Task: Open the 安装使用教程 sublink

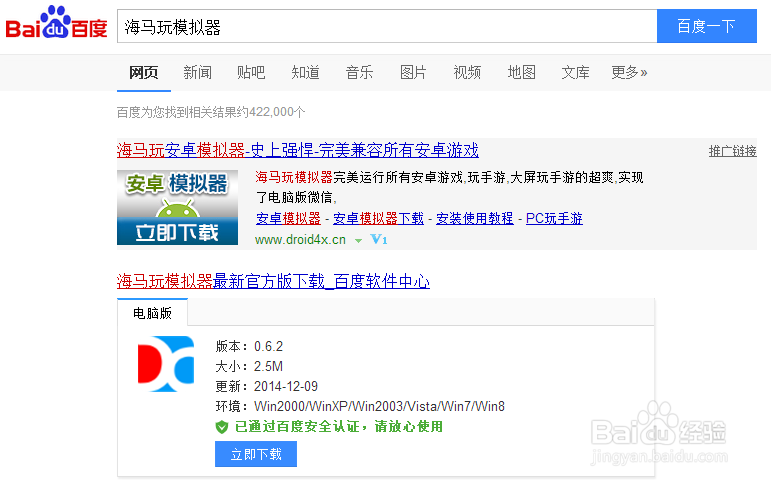Action: (474, 218)
